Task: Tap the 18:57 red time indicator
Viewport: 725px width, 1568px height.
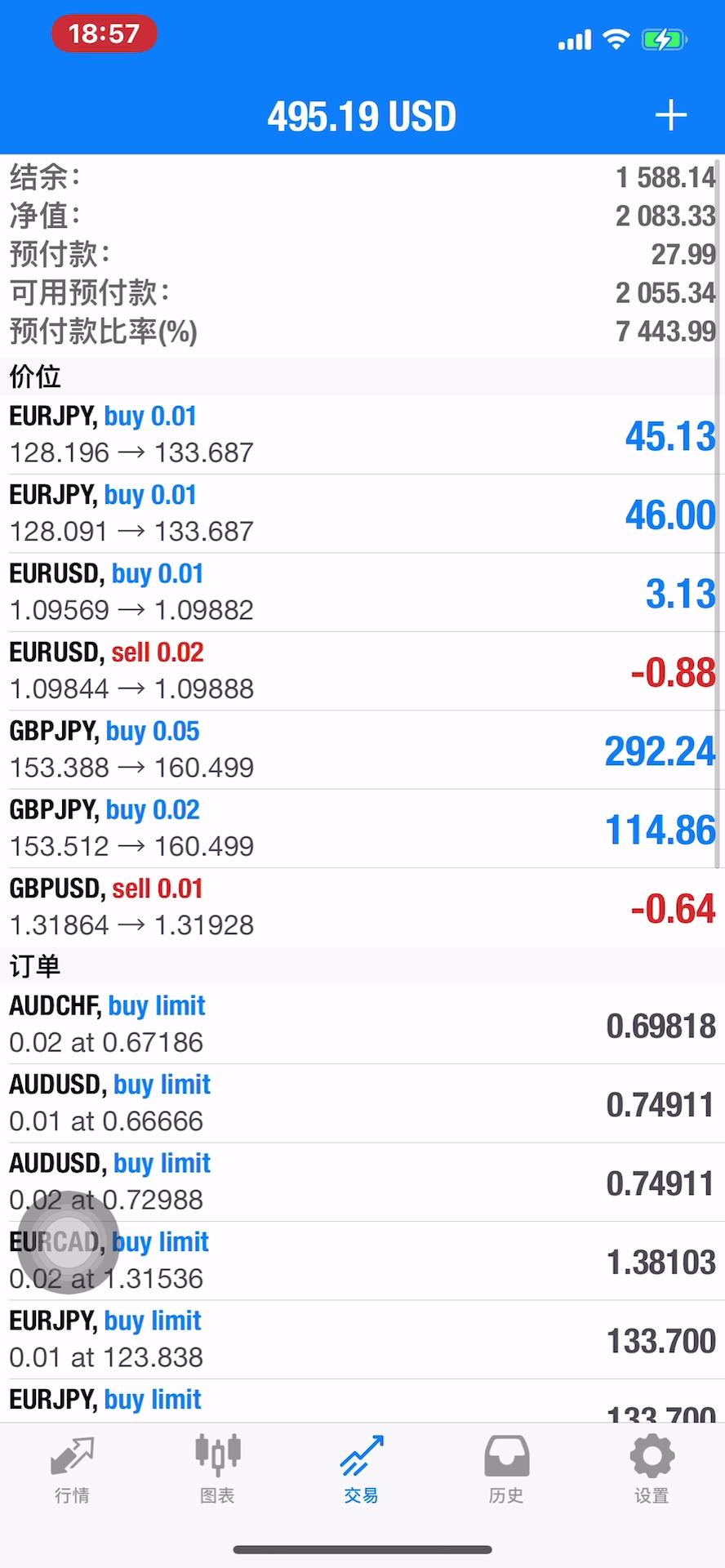Action: (x=105, y=34)
